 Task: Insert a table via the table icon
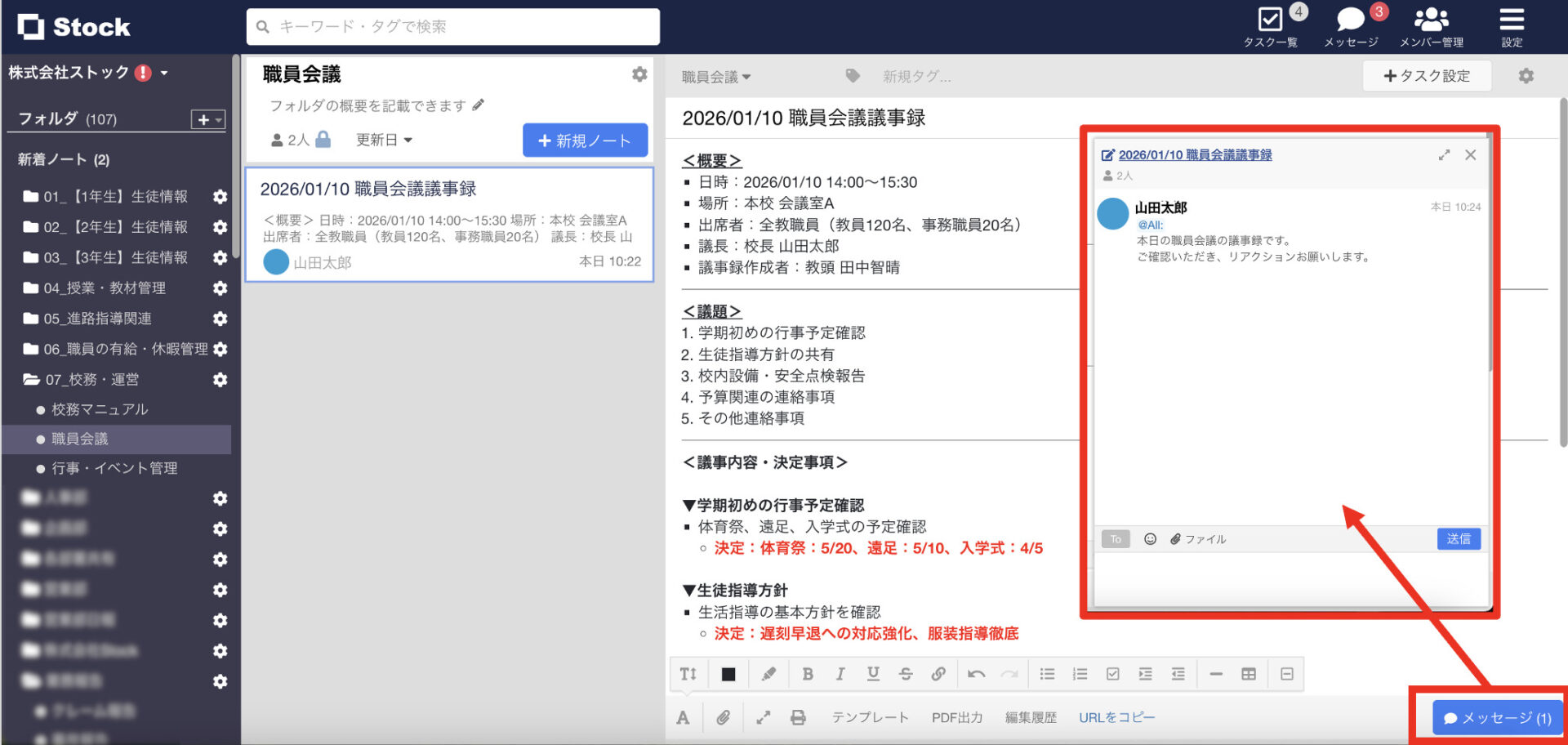[1248, 673]
